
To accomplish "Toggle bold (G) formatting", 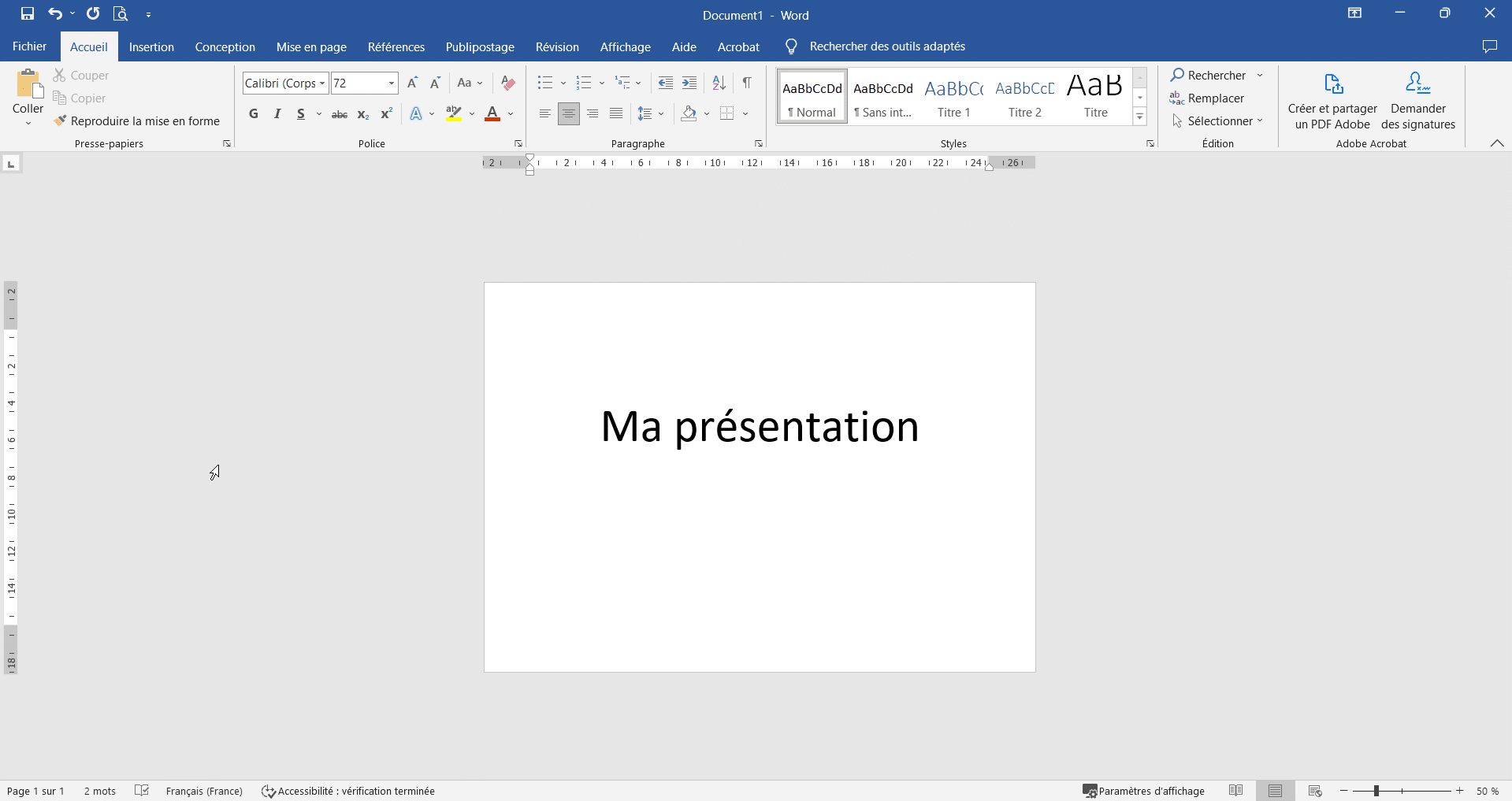I will coord(254,114).
